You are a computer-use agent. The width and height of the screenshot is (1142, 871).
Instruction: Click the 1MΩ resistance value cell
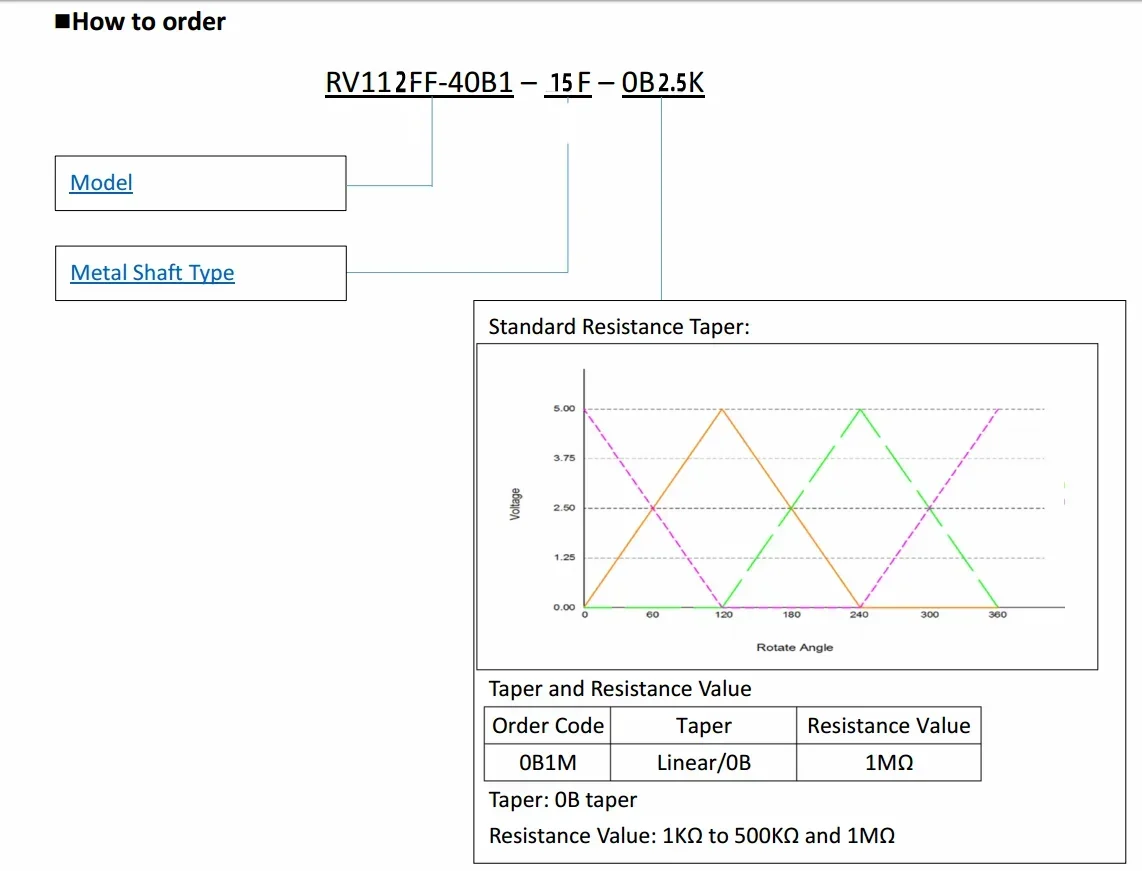(x=888, y=763)
